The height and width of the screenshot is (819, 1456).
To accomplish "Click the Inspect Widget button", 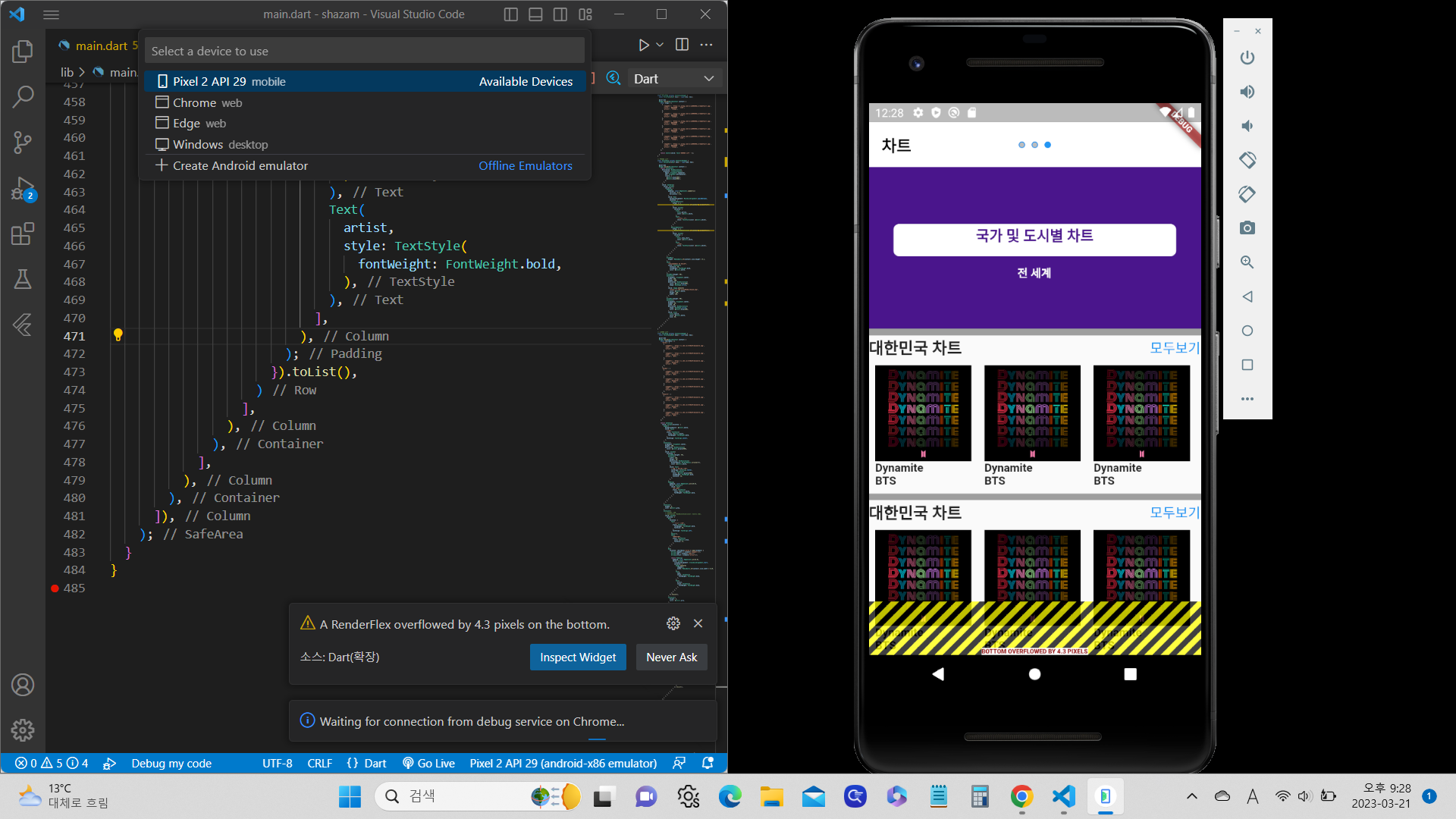I will pos(578,657).
